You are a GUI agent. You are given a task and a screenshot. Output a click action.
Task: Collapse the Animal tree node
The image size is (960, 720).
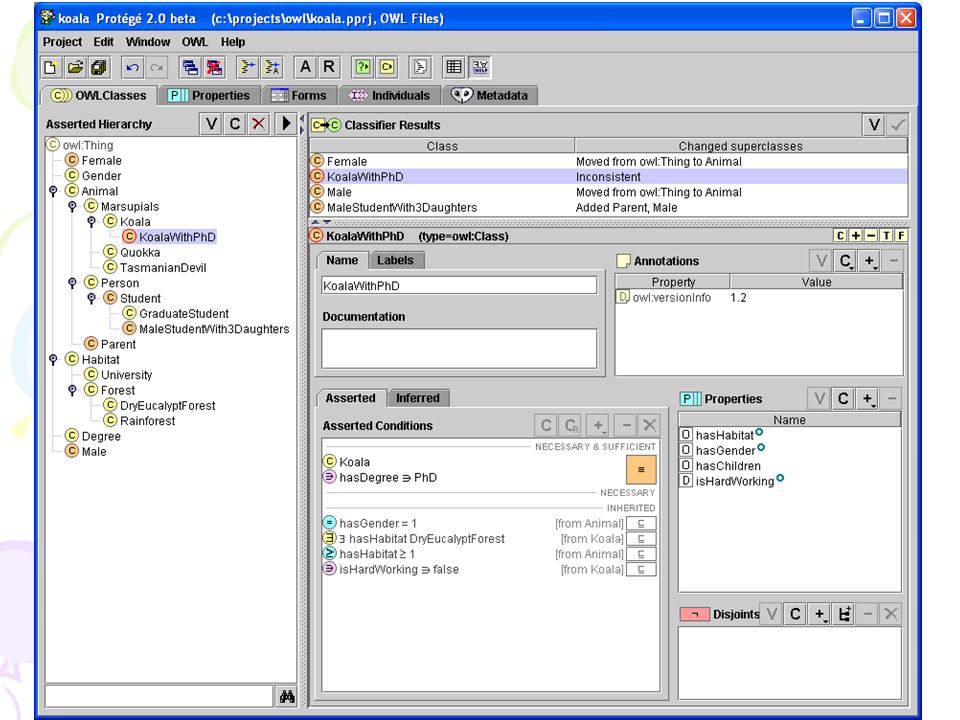[x=53, y=191]
